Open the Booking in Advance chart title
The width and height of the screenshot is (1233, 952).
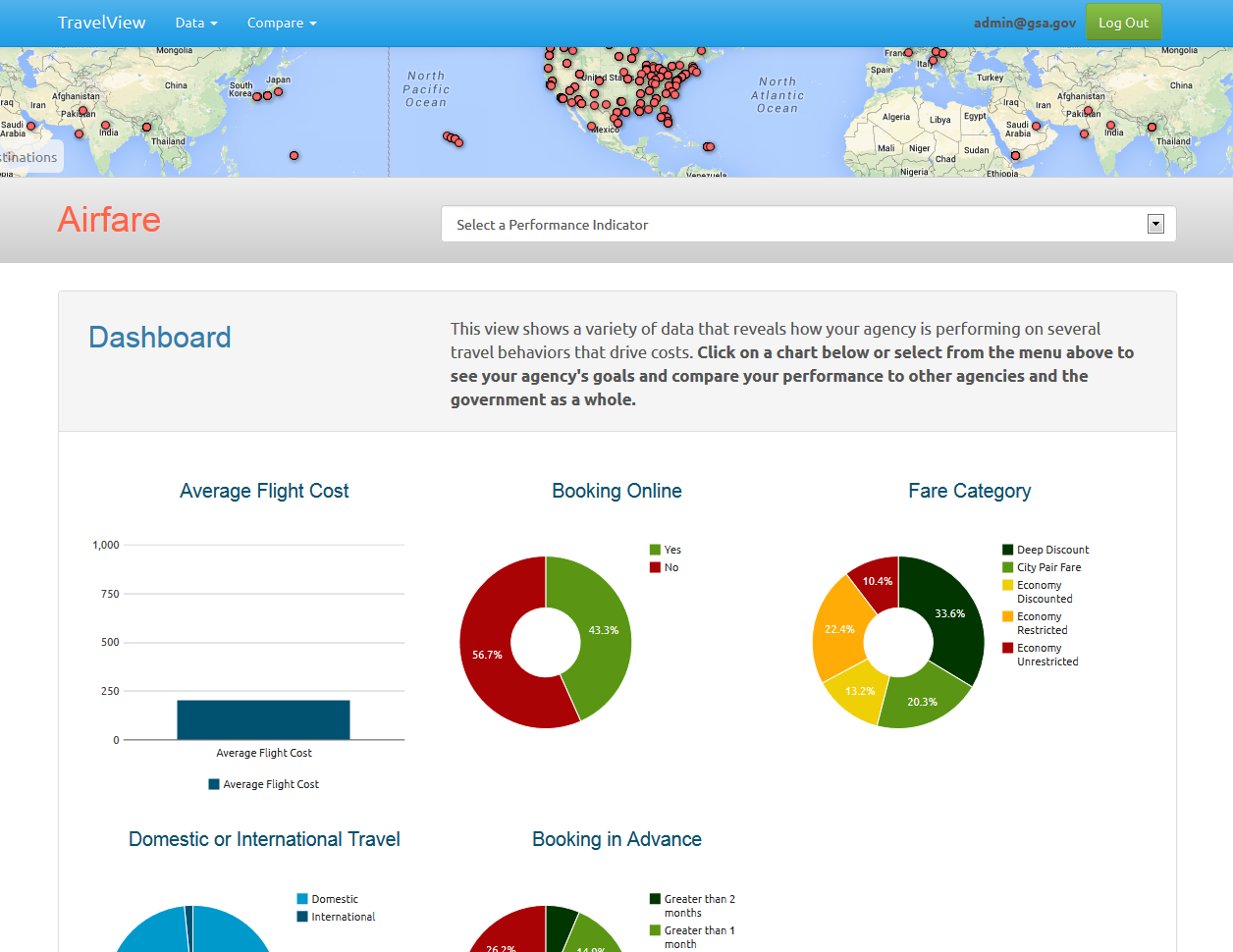[x=616, y=839]
